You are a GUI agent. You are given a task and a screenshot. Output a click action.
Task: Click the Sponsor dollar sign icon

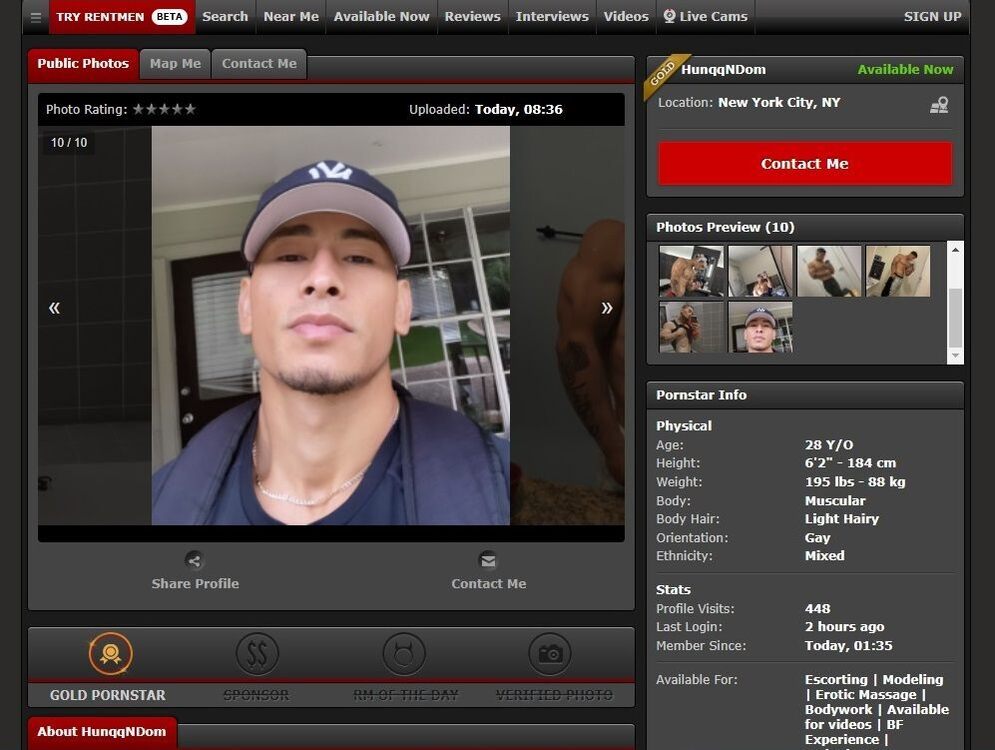click(x=257, y=654)
